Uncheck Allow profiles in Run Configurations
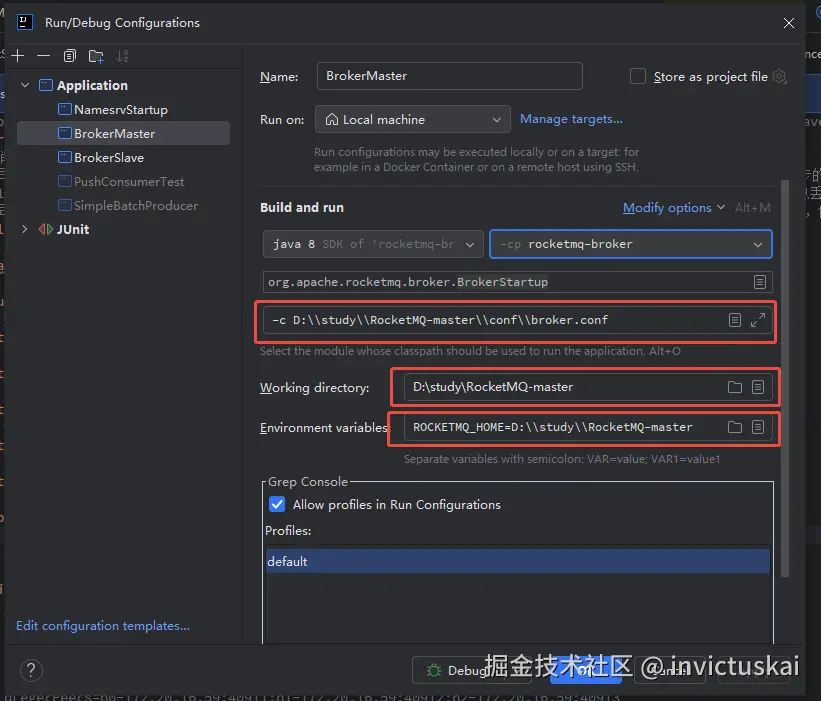This screenshot has width=821, height=701. point(277,504)
